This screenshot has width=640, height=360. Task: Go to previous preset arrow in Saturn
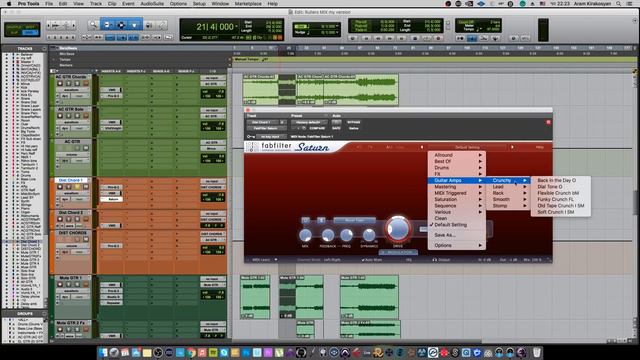[x=422, y=147]
